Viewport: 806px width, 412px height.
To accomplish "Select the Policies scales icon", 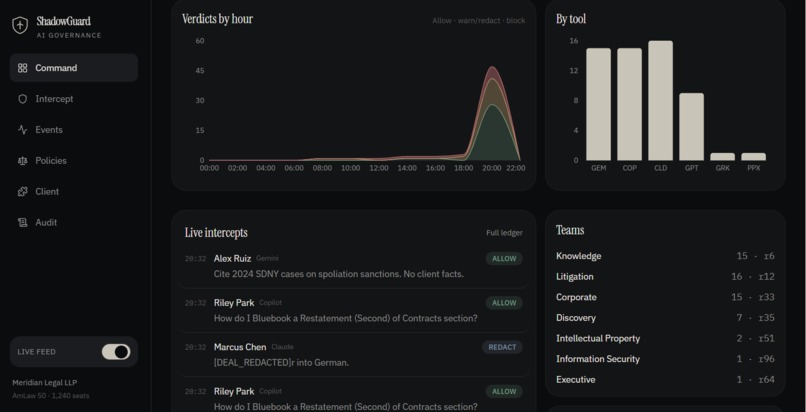I will click(22, 160).
